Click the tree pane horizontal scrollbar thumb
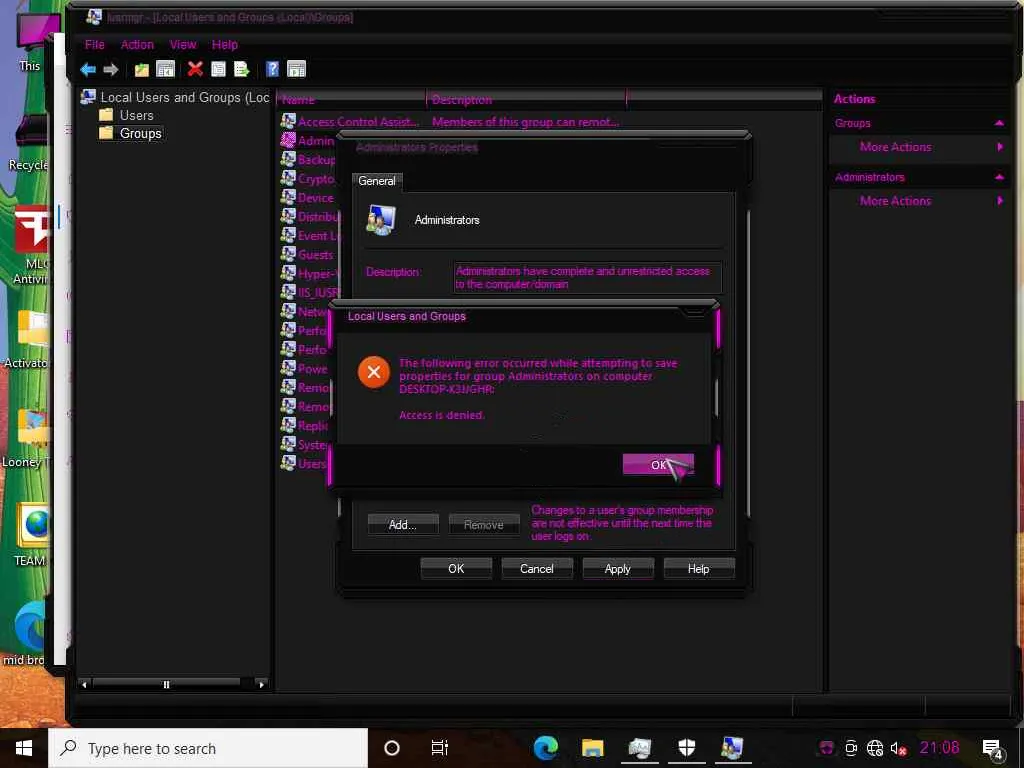 coord(167,684)
